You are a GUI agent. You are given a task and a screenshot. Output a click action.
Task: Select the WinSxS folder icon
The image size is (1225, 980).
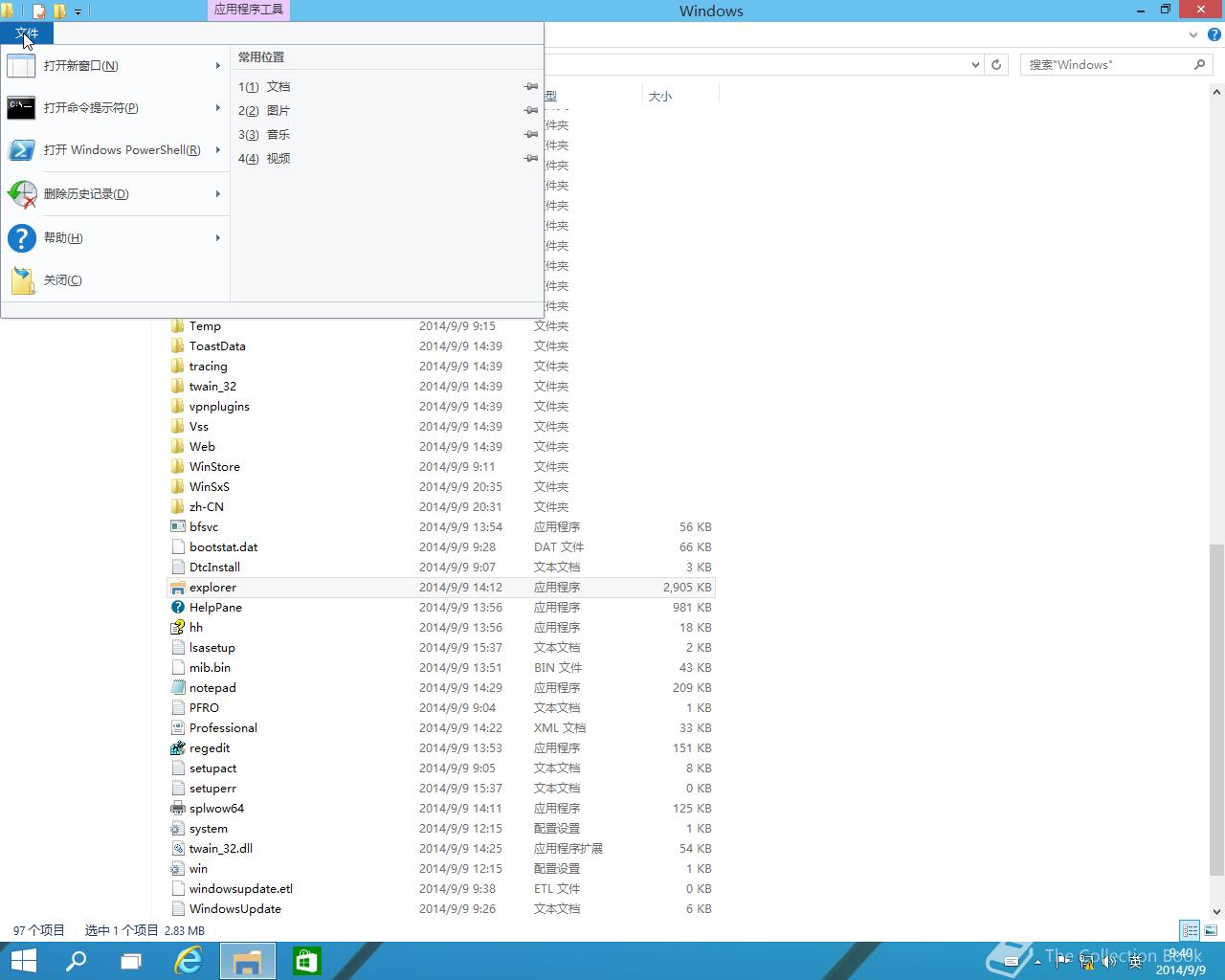tap(177, 487)
